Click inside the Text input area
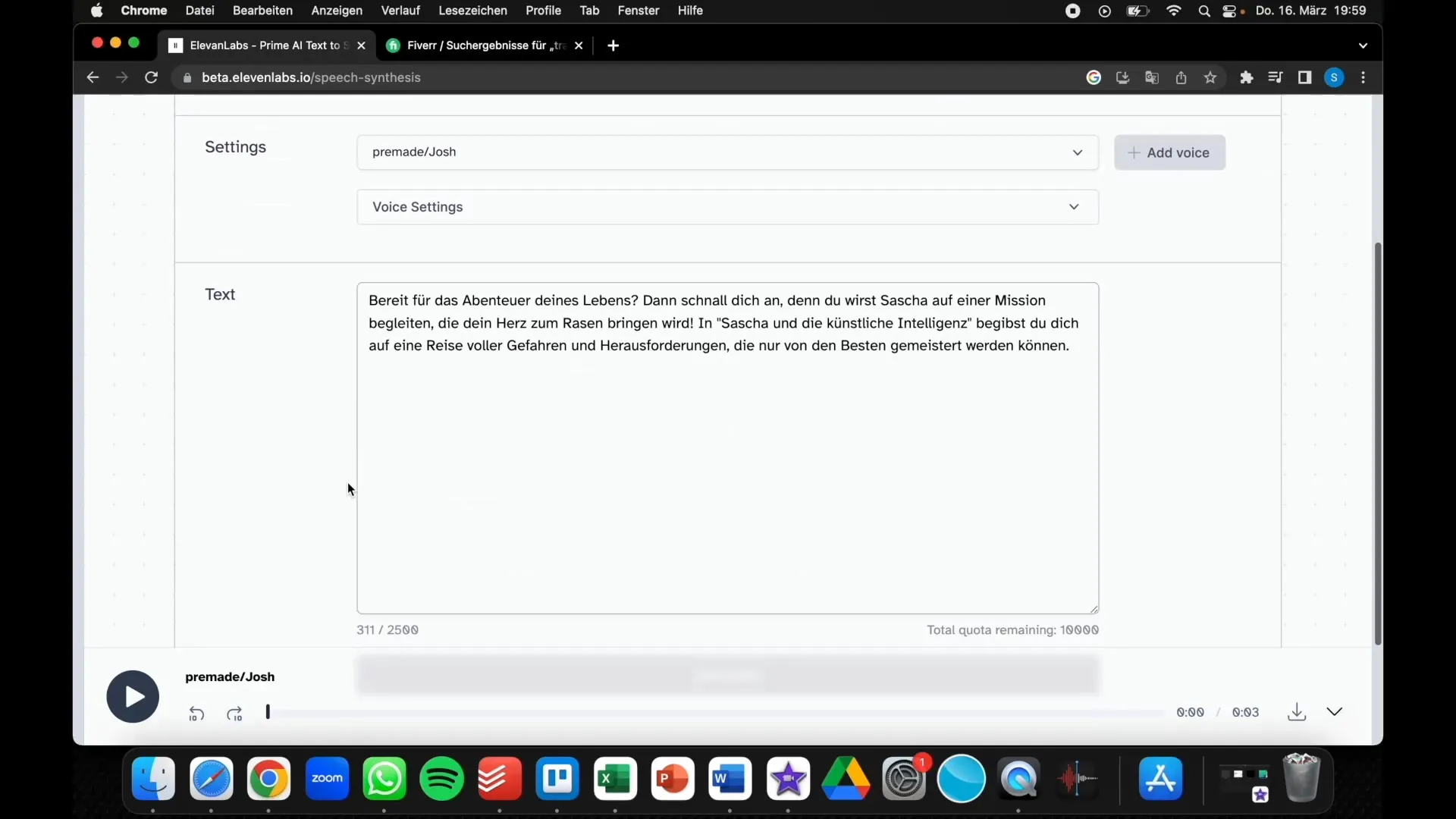Image resolution: width=1456 pixels, height=819 pixels. point(727,448)
